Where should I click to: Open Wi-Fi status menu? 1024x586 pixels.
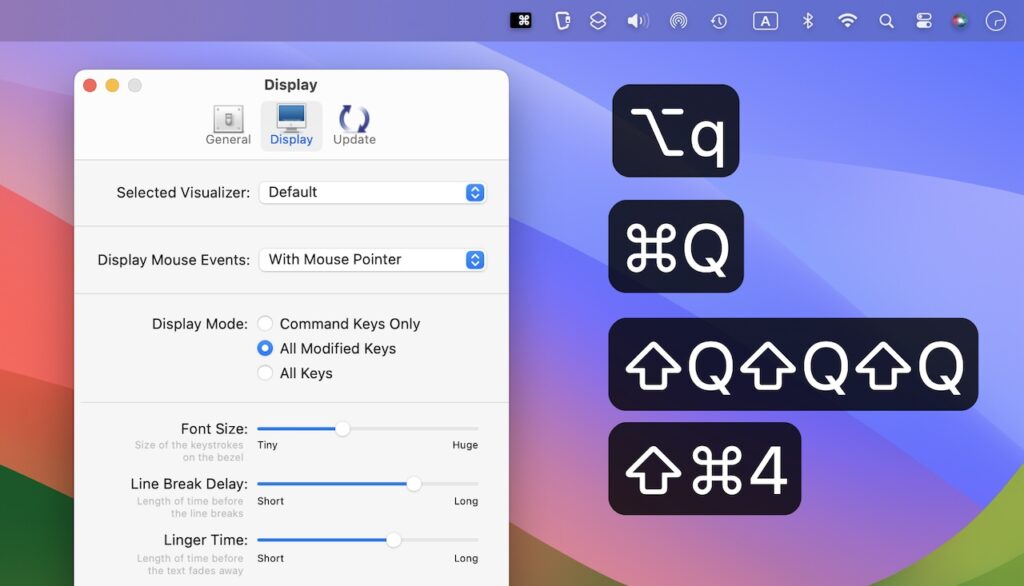(846, 20)
